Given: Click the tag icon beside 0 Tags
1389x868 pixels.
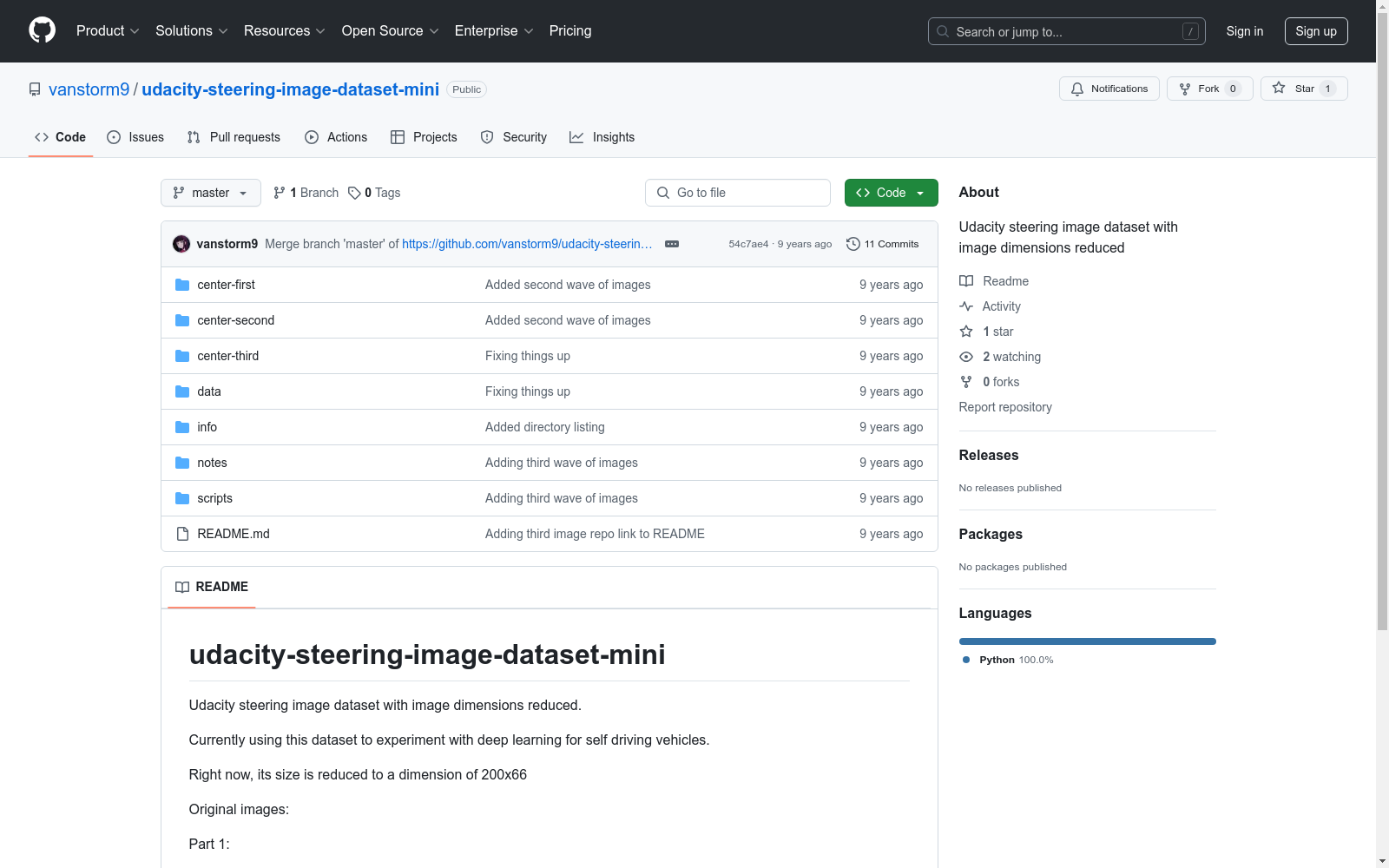Looking at the screenshot, I should click(354, 193).
